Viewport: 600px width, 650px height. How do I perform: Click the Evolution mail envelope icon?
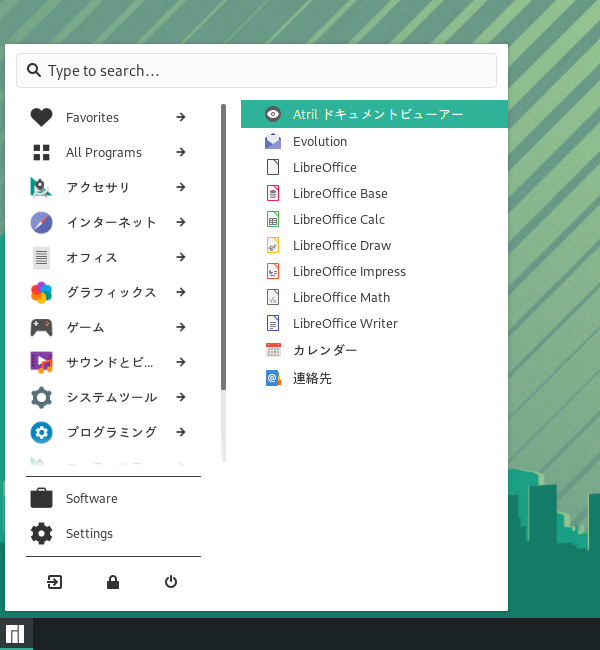(x=273, y=141)
